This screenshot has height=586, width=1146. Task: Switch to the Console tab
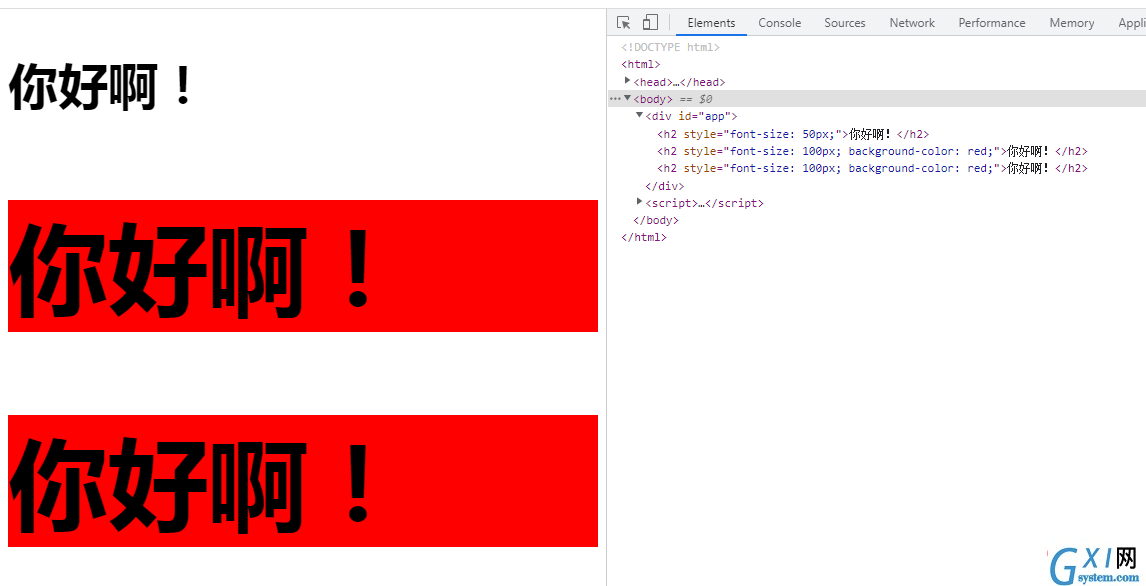(779, 23)
